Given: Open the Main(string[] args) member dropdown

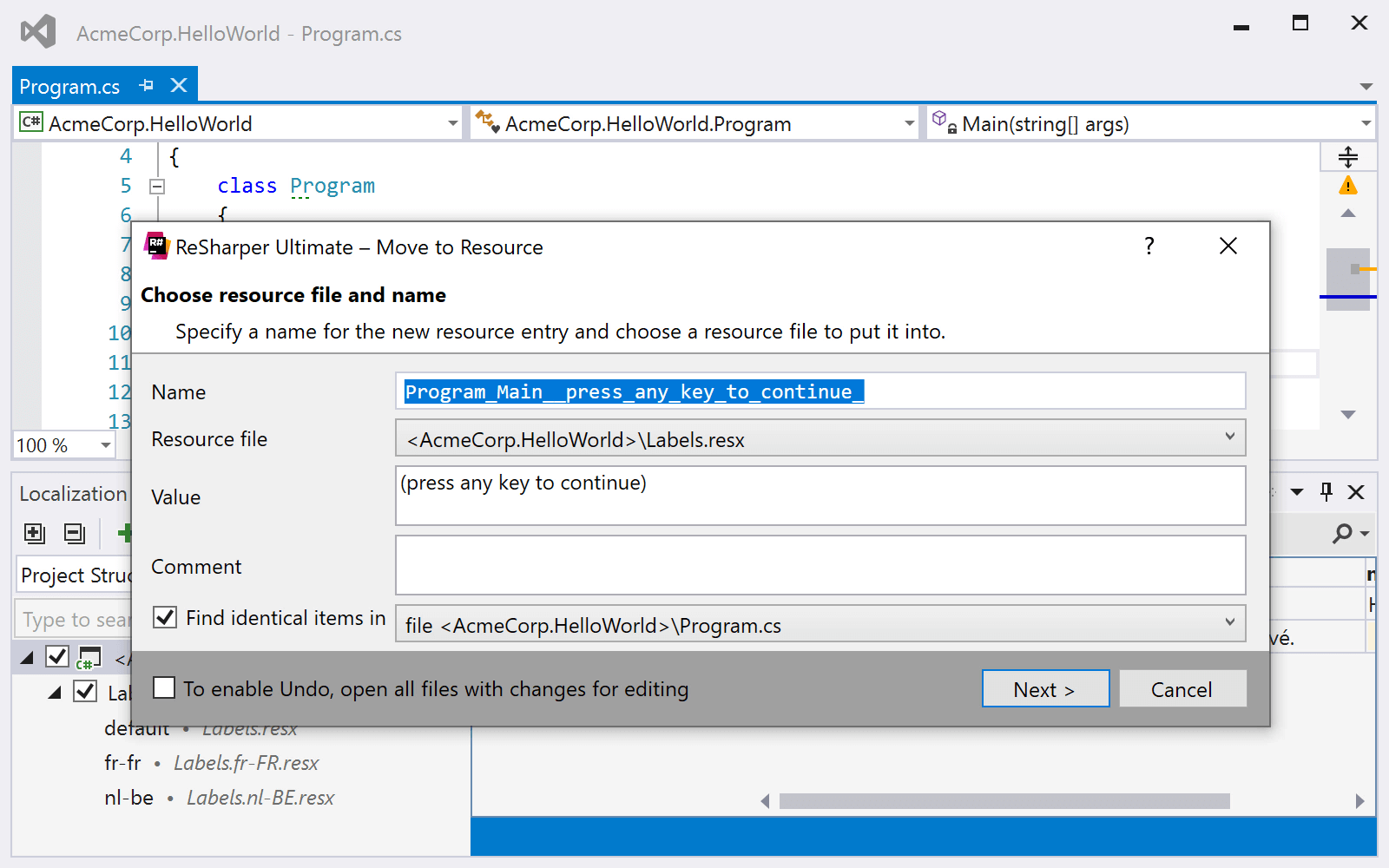Looking at the screenshot, I should pos(1366,123).
